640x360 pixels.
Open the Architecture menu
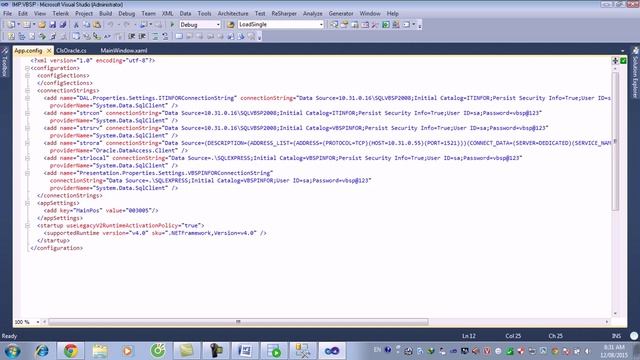233,13
